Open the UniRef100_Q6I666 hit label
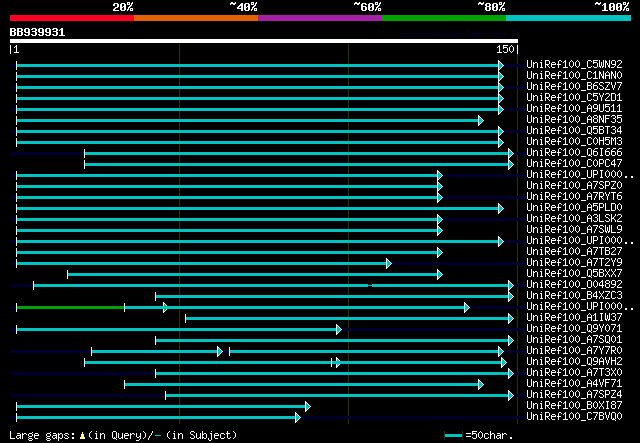The height and width of the screenshot is (443, 640). [574, 152]
